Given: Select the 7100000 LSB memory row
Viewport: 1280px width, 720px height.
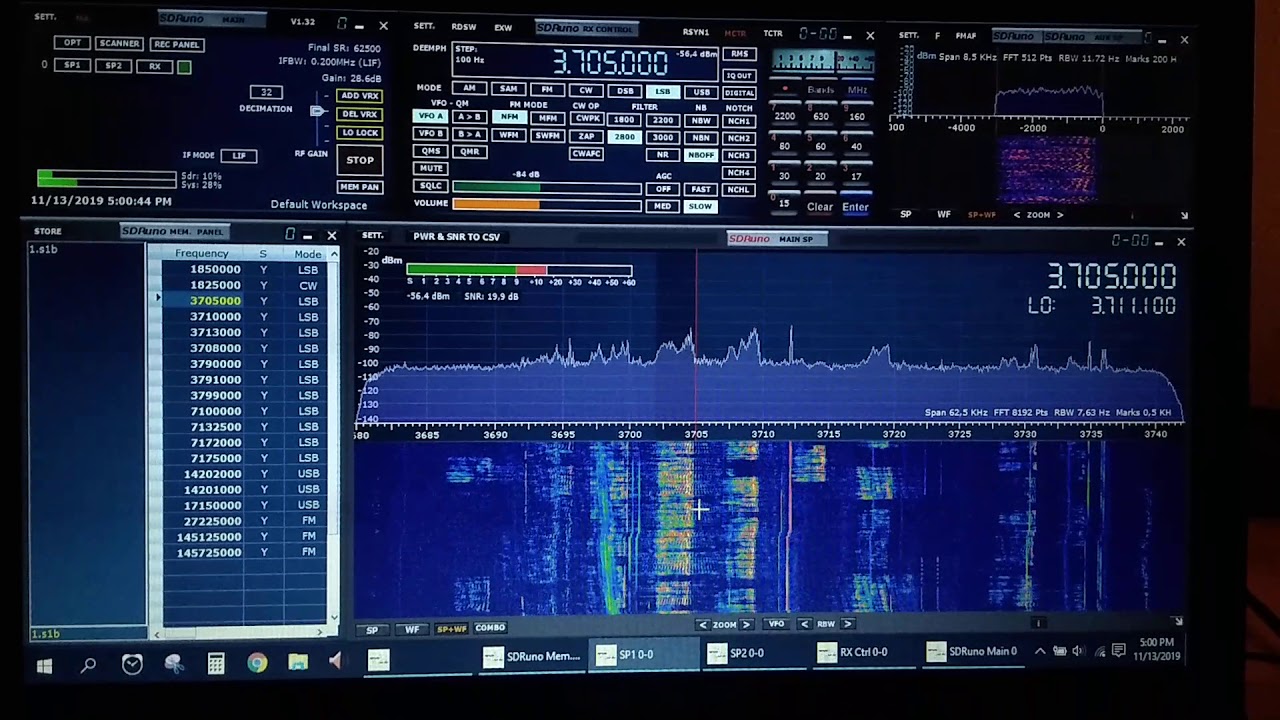Looking at the screenshot, I should [244, 411].
